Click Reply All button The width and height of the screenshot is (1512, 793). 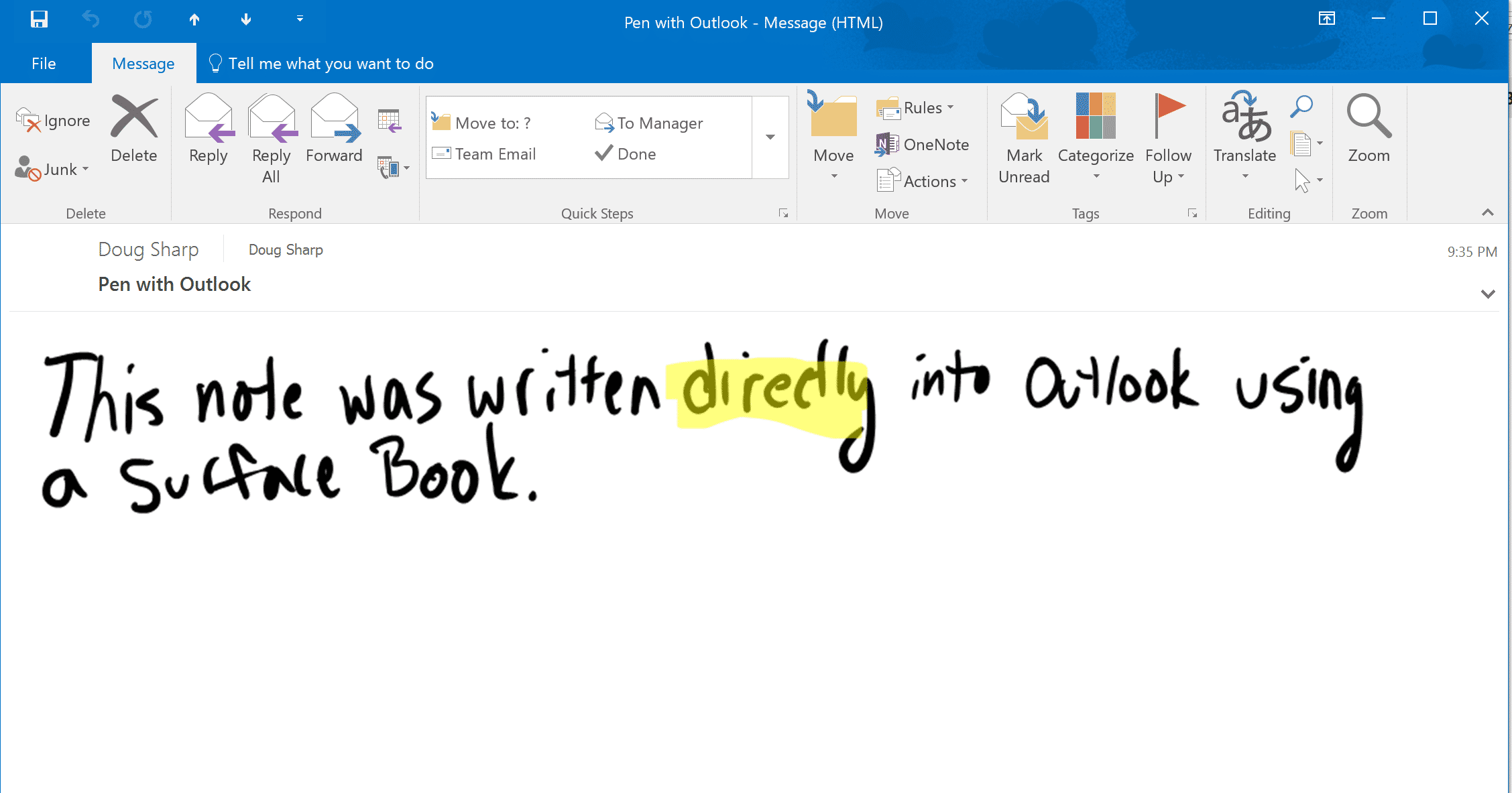271,139
